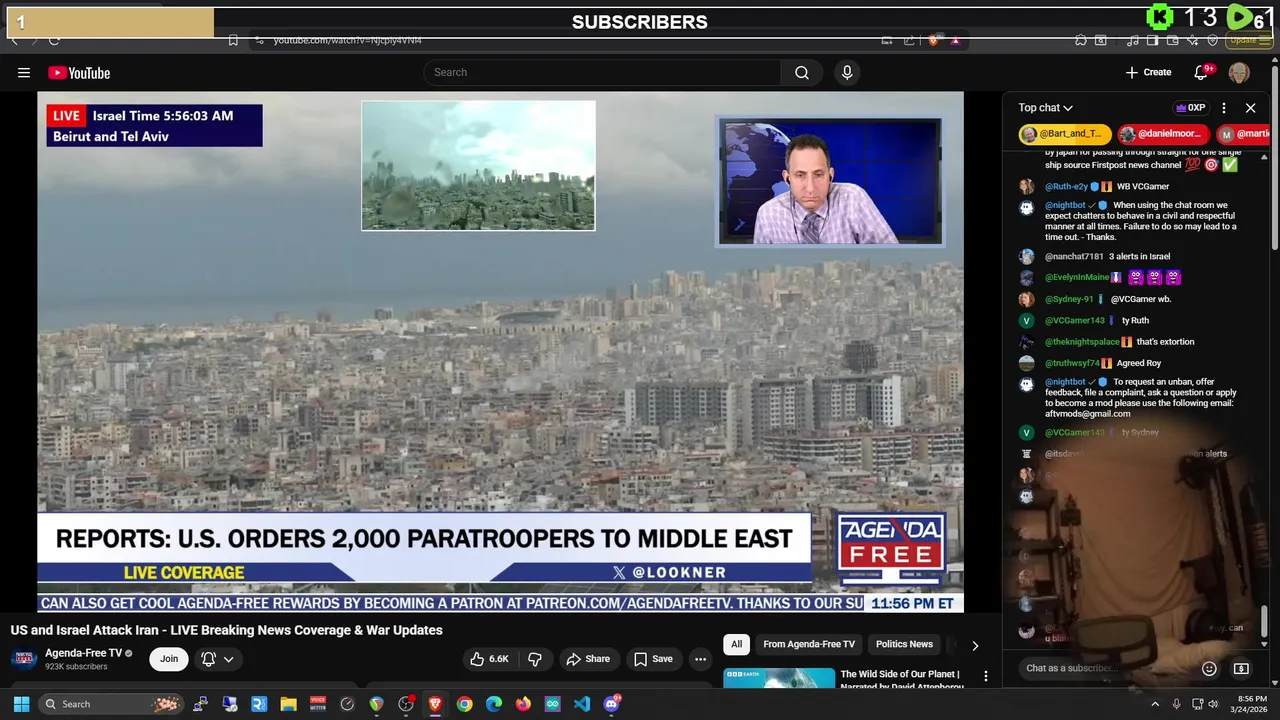This screenshot has width=1280, height=720.
Task: Show the next related-video filter chips
Action: click(975, 645)
